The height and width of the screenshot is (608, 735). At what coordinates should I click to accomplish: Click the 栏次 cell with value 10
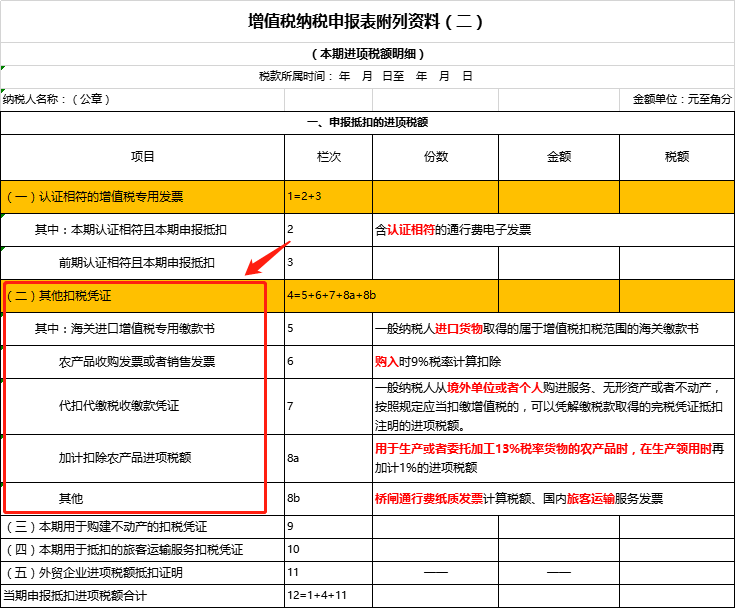click(329, 550)
